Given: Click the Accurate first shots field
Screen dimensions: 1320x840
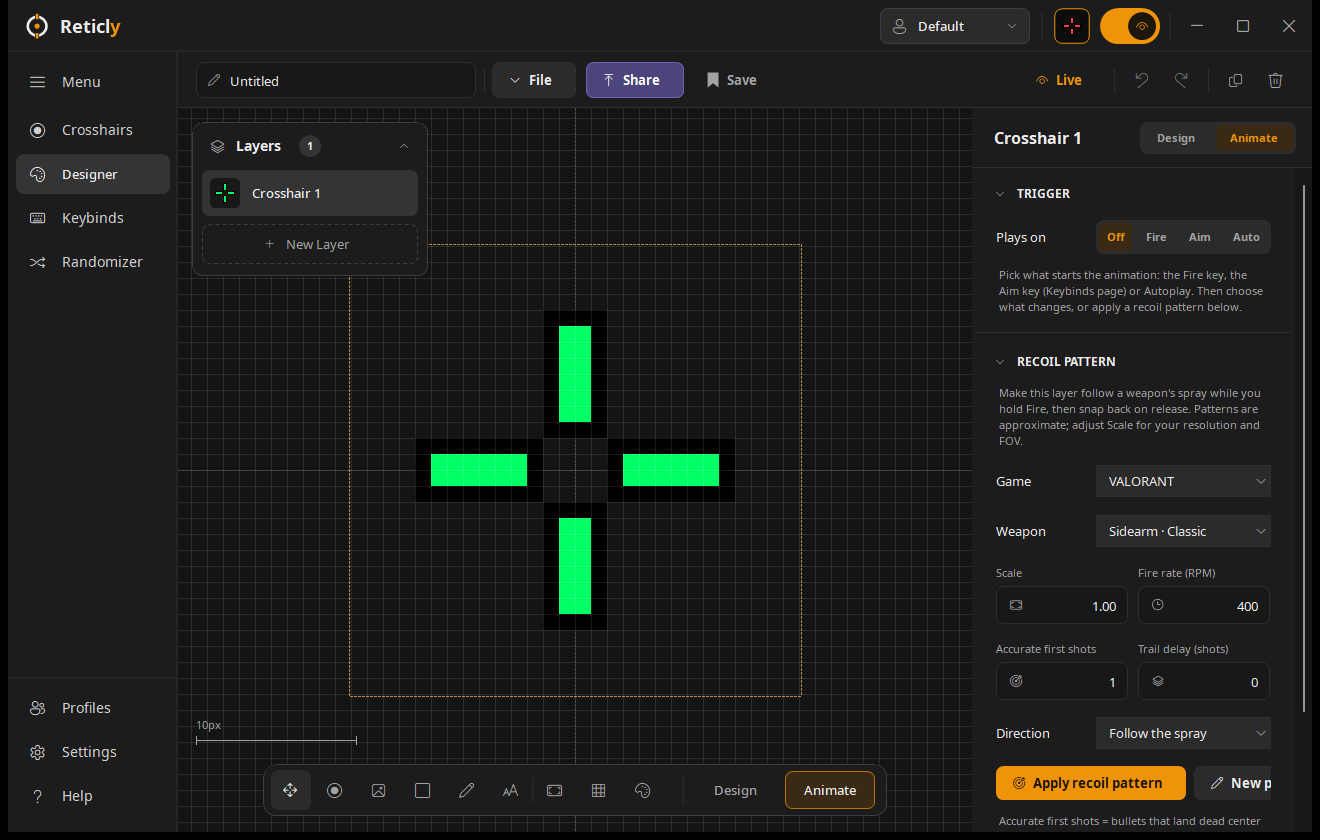Looking at the screenshot, I should pyautogui.click(x=1062, y=681).
